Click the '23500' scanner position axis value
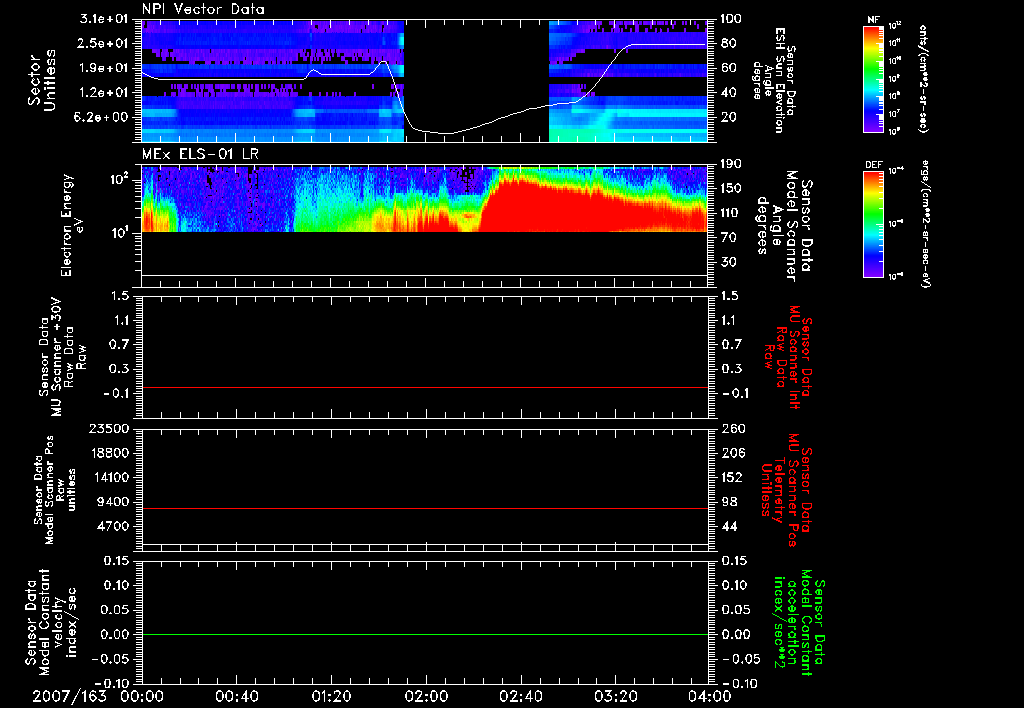Screen dimensions: 1024x708 coord(110,429)
